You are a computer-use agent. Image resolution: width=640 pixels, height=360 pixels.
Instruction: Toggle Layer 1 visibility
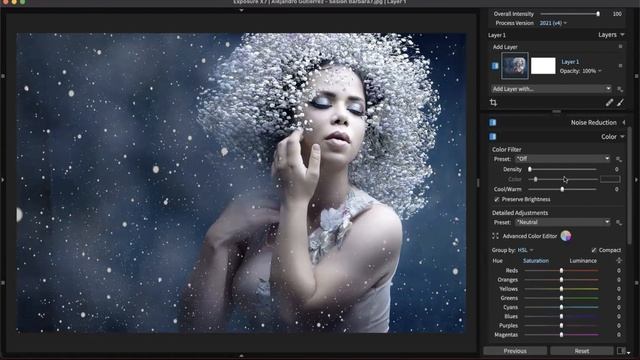click(495, 66)
